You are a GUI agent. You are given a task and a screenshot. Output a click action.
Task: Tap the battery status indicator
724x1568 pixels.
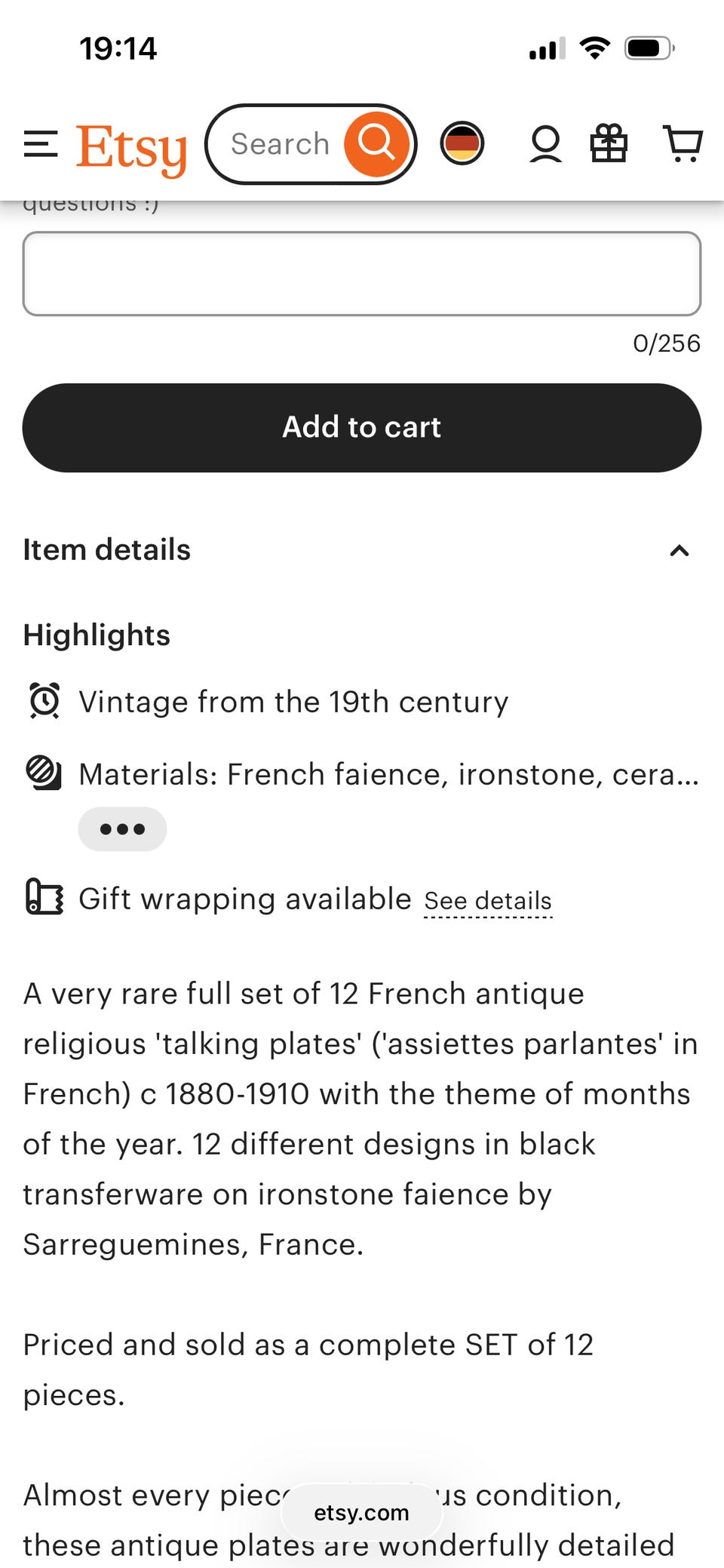(649, 48)
